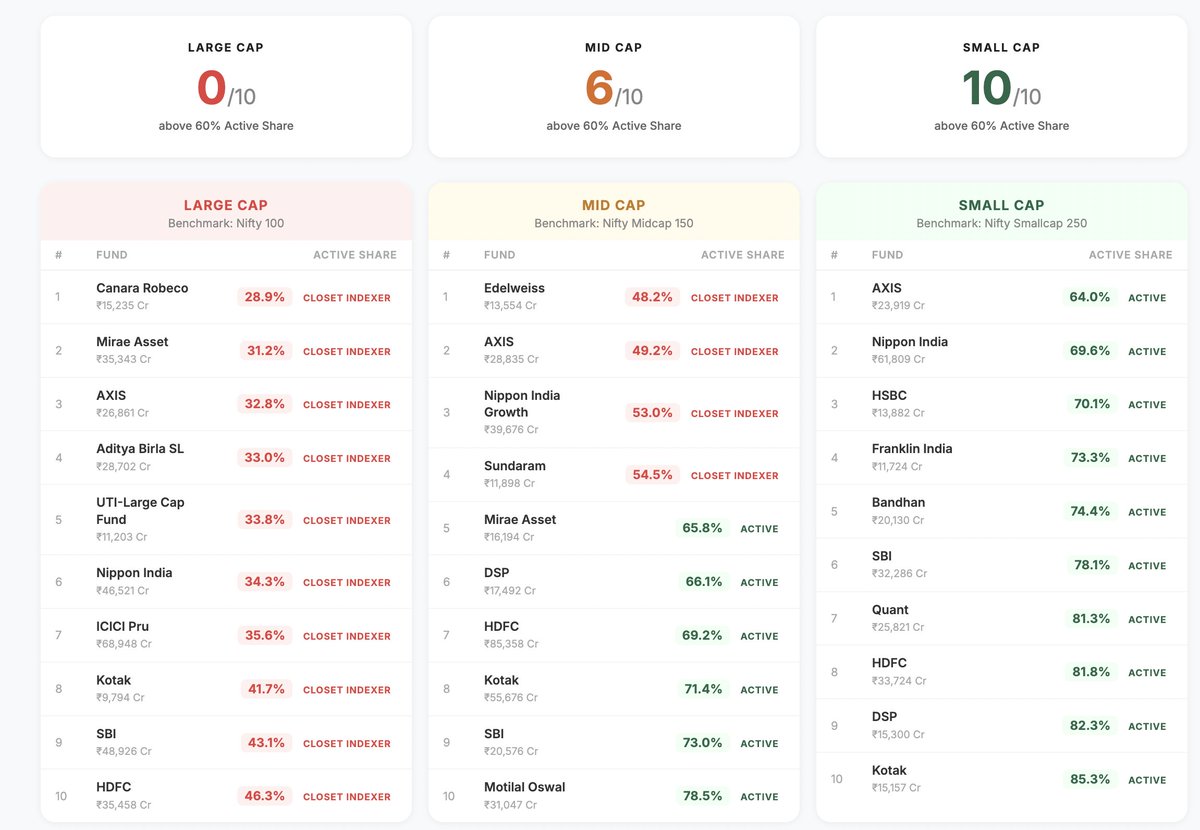
Task: Click the Sundaram fund name
Action: pyautogui.click(x=515, y=466)
